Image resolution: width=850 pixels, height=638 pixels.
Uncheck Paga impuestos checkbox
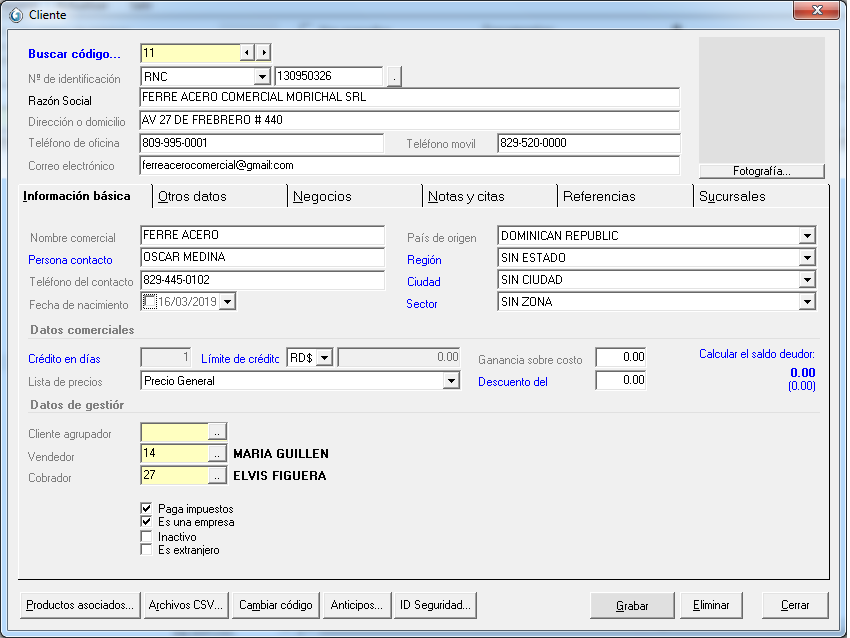[147, 508]
